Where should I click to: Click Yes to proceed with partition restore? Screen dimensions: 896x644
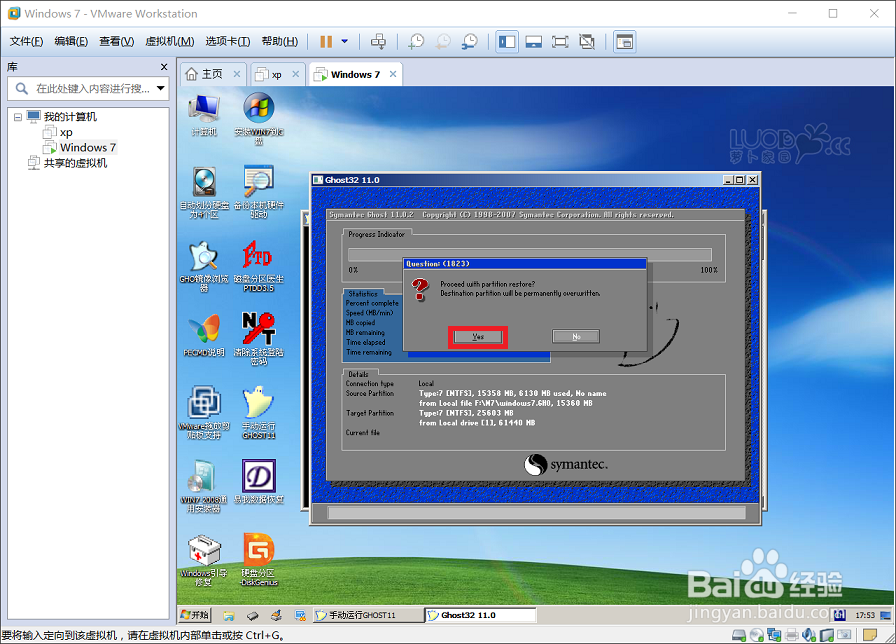click(478, 337)
